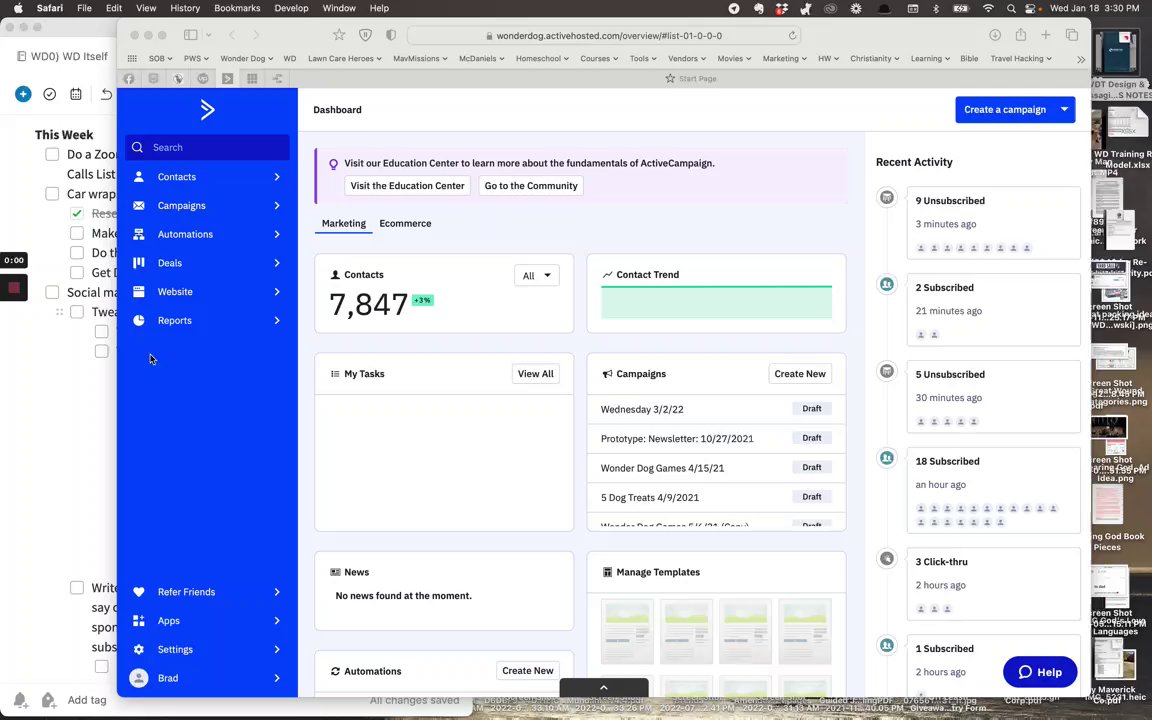
Task: Click the ActiveCampaign logo icon in sidebar
Action: tap(207, 109)
